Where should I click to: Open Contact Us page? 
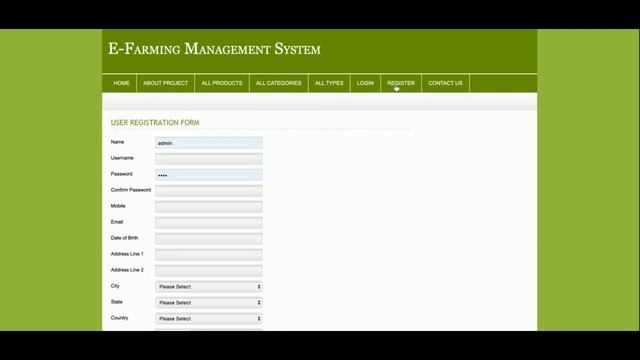(445, 83)
